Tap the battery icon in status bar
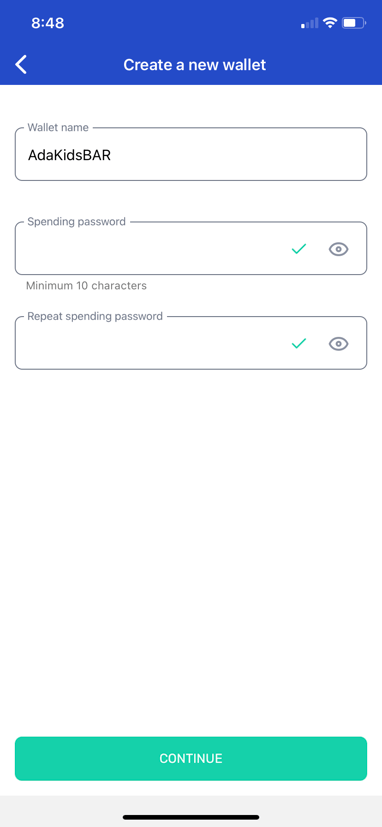 click(354, 23)
